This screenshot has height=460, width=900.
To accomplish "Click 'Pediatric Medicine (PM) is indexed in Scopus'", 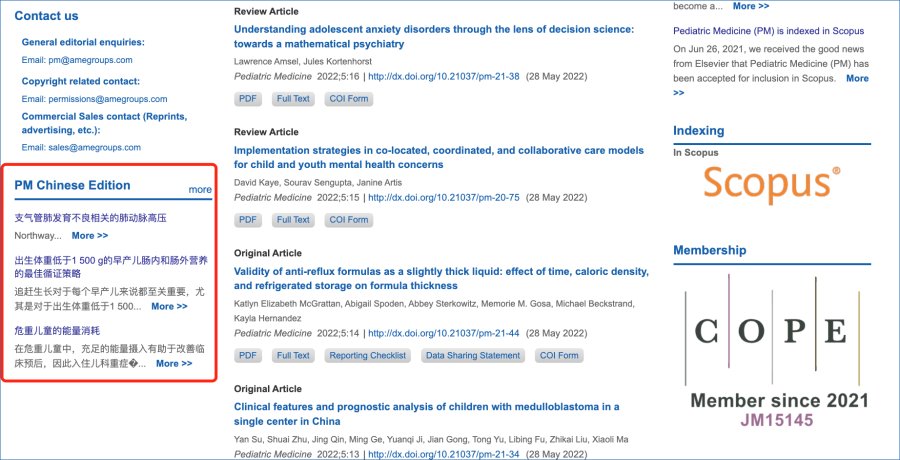I will (768, 31).
